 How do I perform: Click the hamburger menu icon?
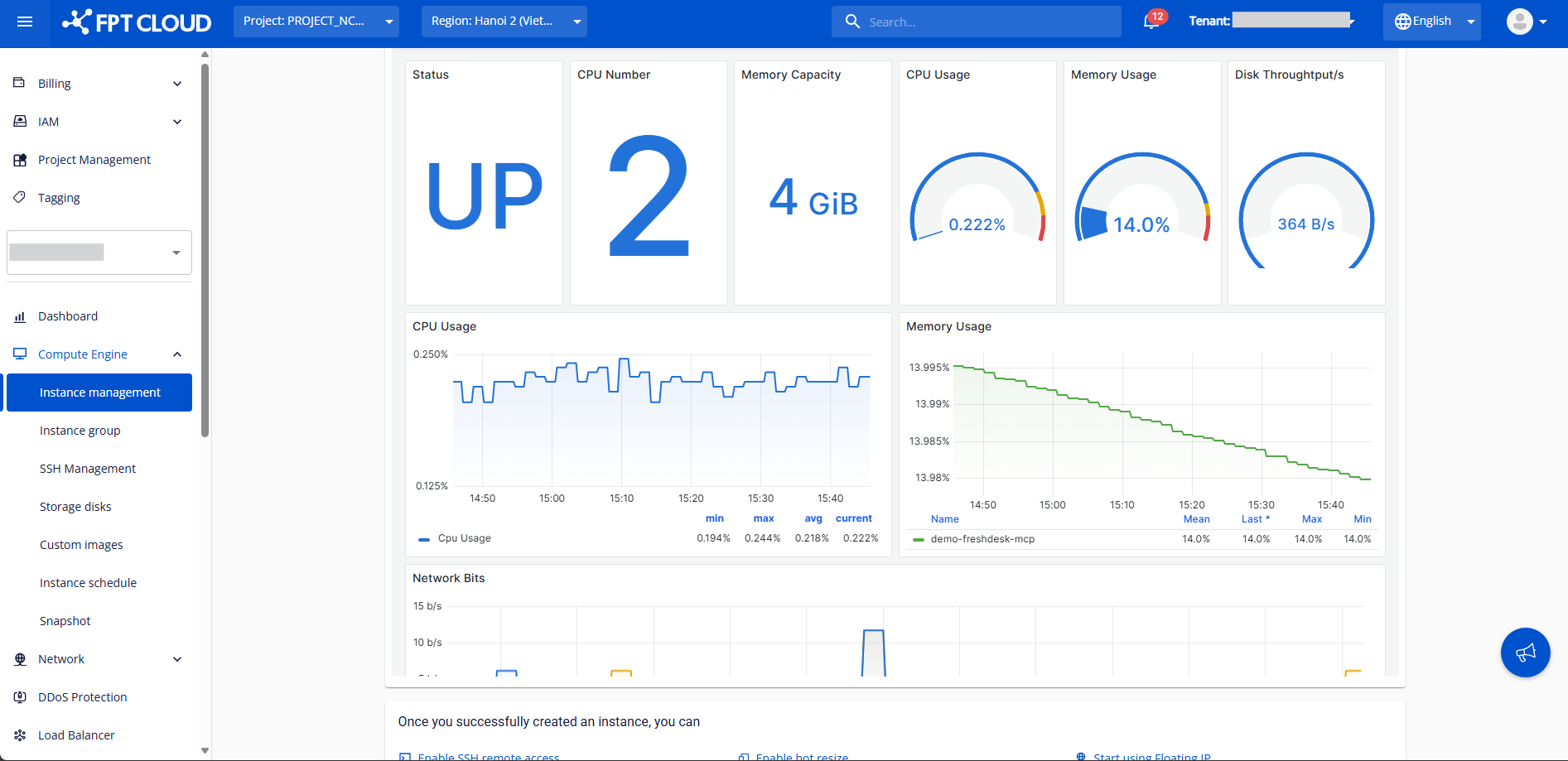25,22
